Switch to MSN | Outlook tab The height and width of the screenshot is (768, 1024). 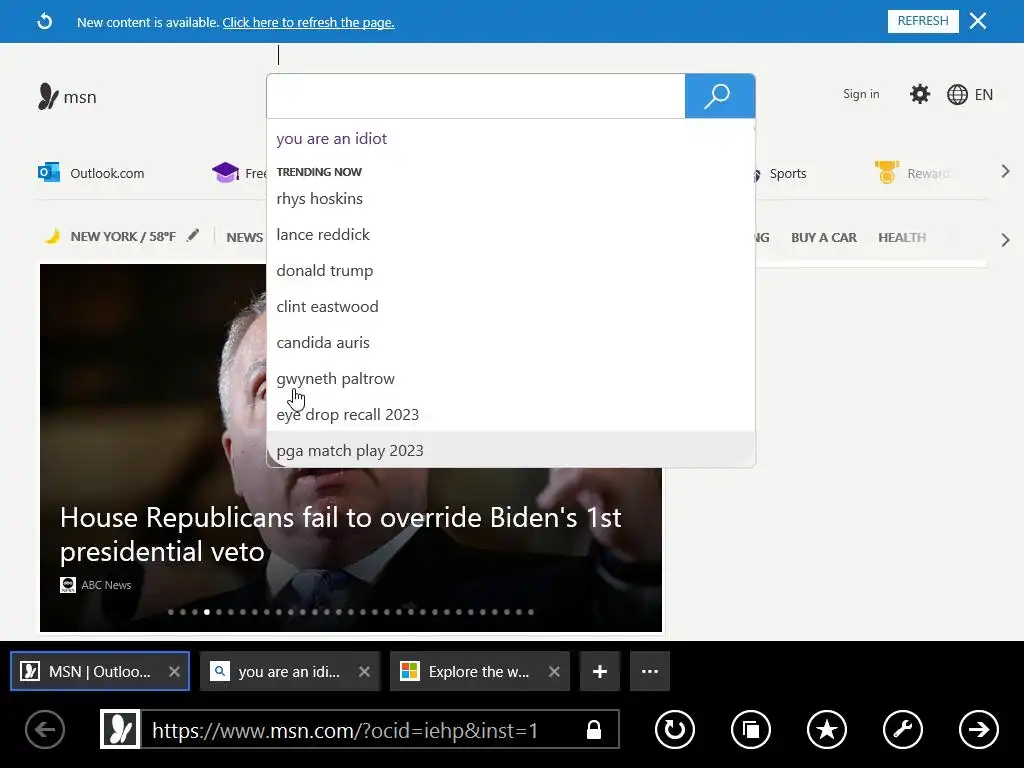point(99,671)
